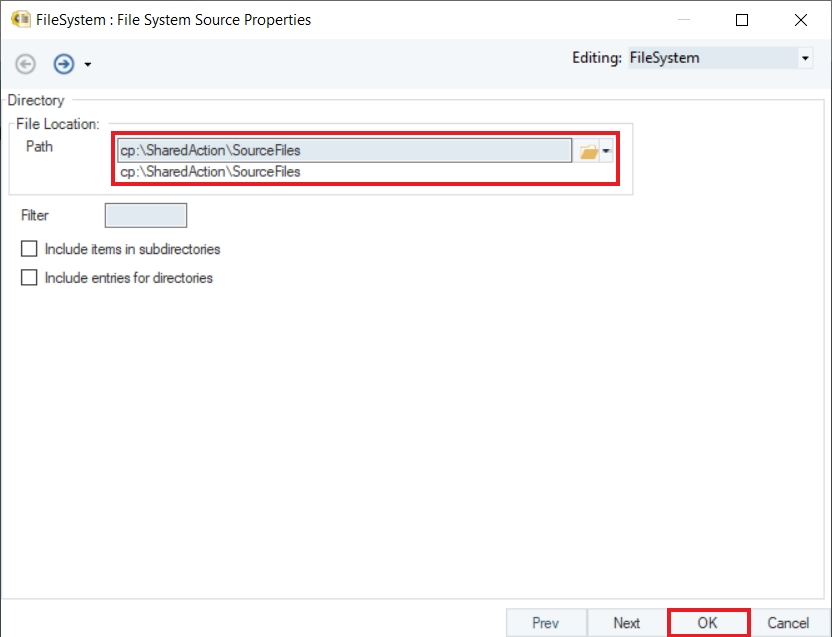This screenshot has width=832, height=637.
Task: Open the forward arrow dropdown menu
Action: (x=88, y=65)
